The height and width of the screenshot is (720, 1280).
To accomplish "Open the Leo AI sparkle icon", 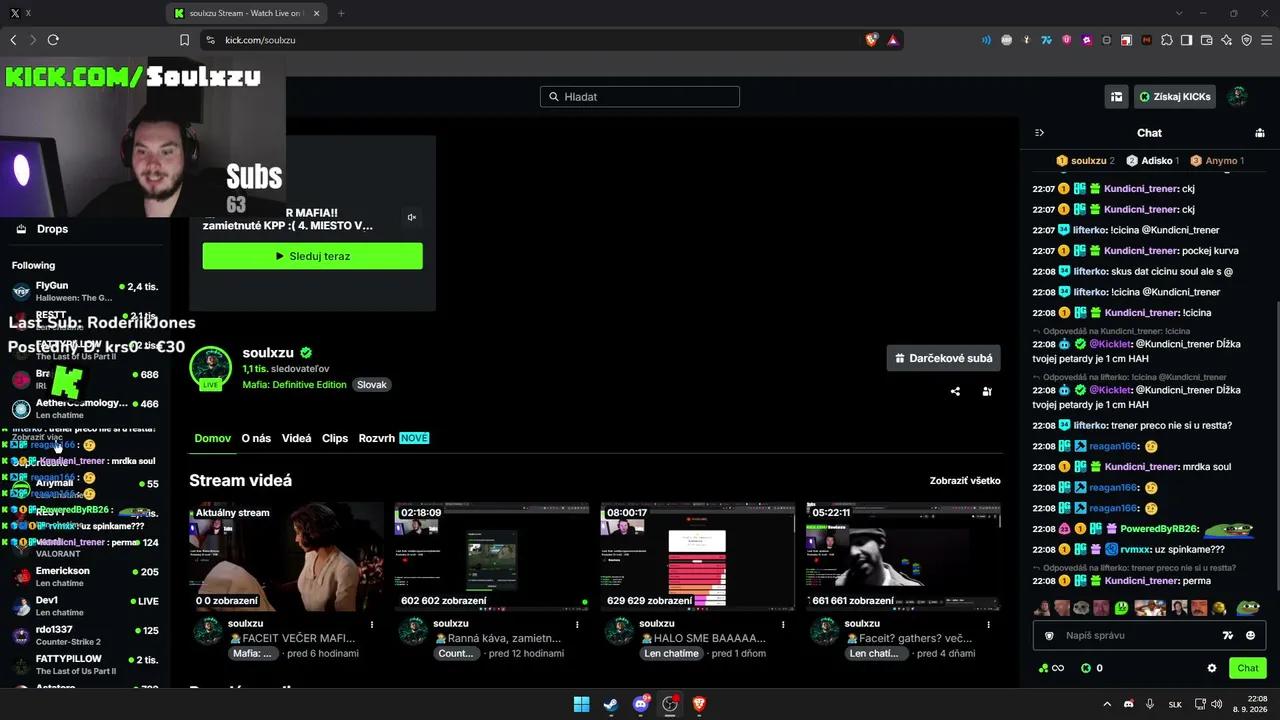I will click(1226, 40).
